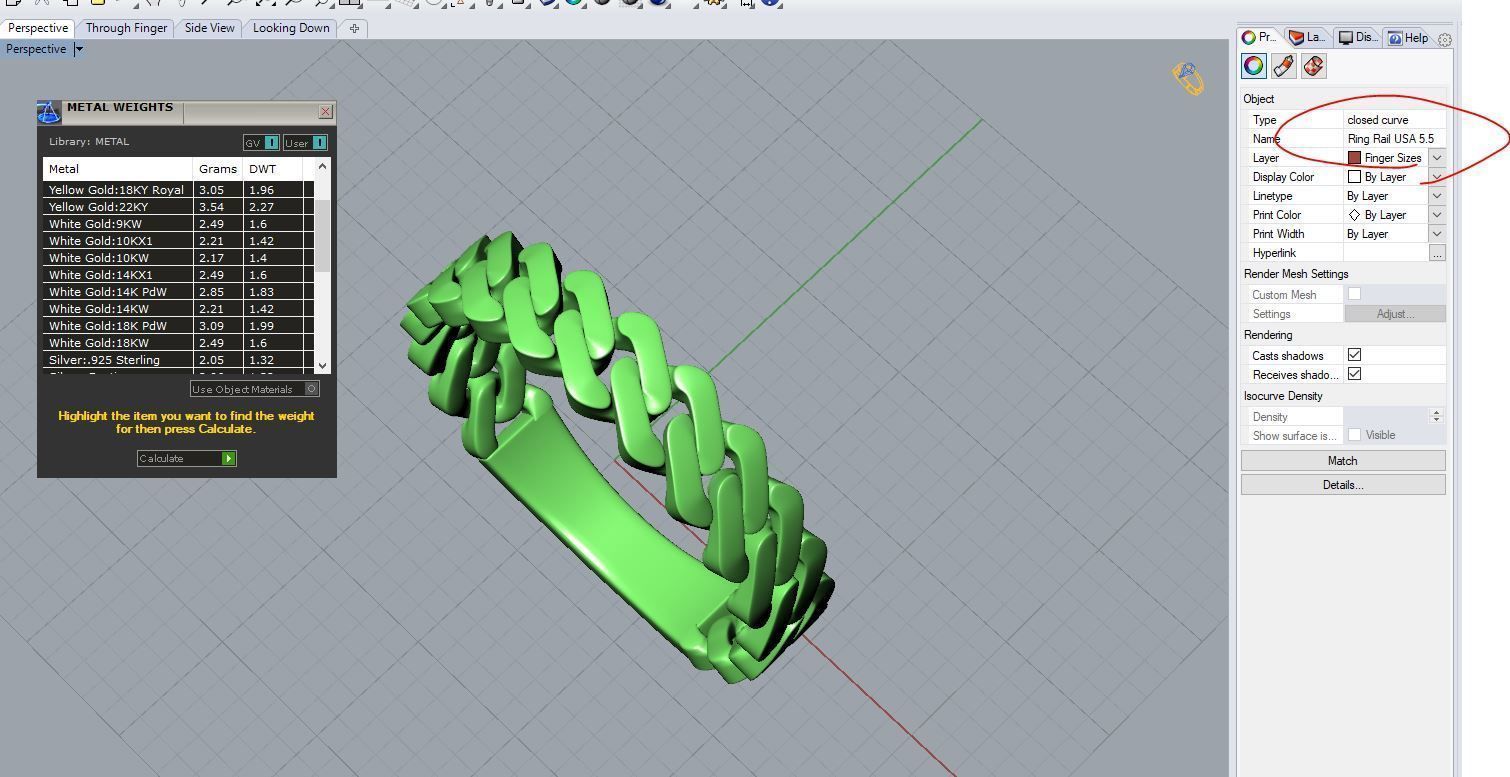The image size is (1510, 777).
Task: Open the Layer dropdown for Finger Sizes
Action: (x=1437, y=158)
